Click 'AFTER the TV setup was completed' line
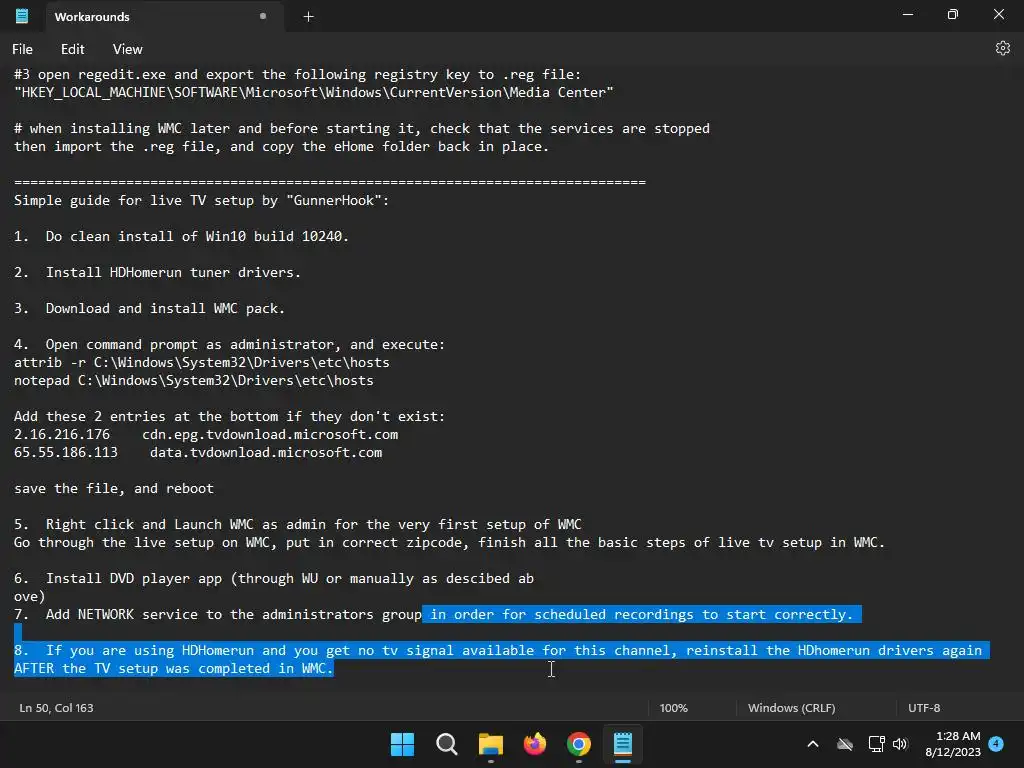The width and height of the screenshot is (1024, 768). [x=173, y=668]
